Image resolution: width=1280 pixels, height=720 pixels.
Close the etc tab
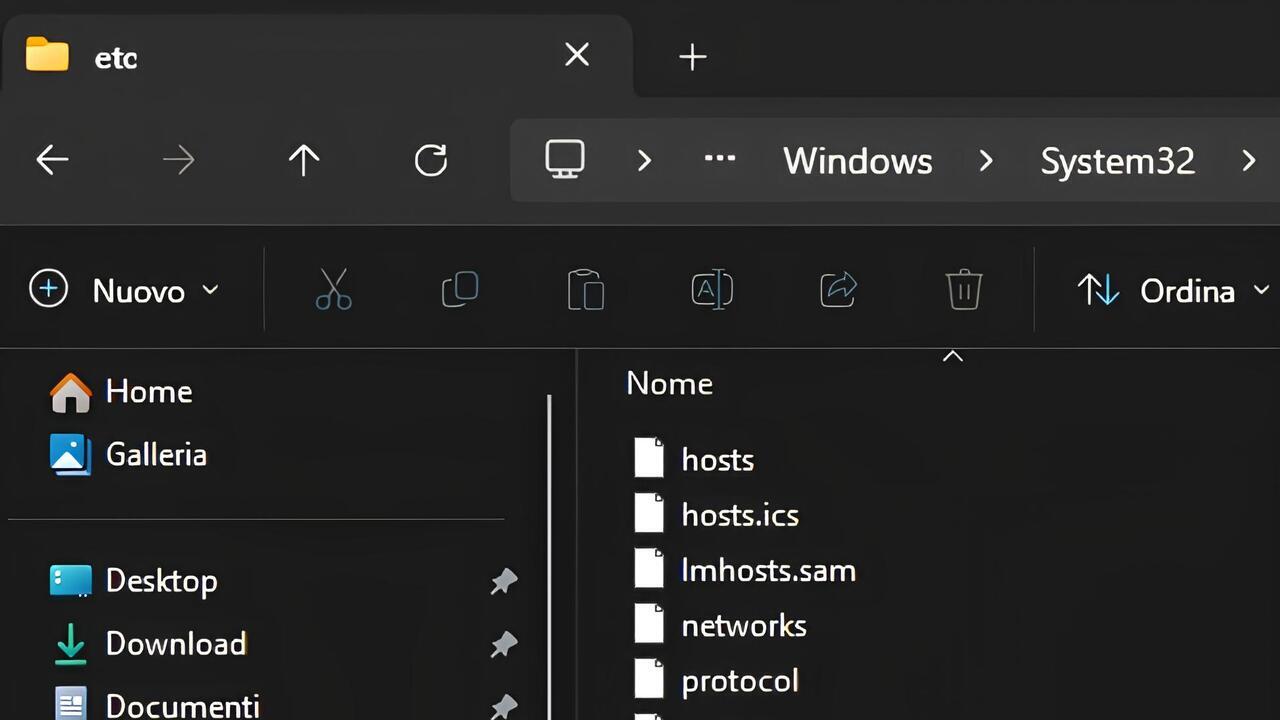click(577, 55)
